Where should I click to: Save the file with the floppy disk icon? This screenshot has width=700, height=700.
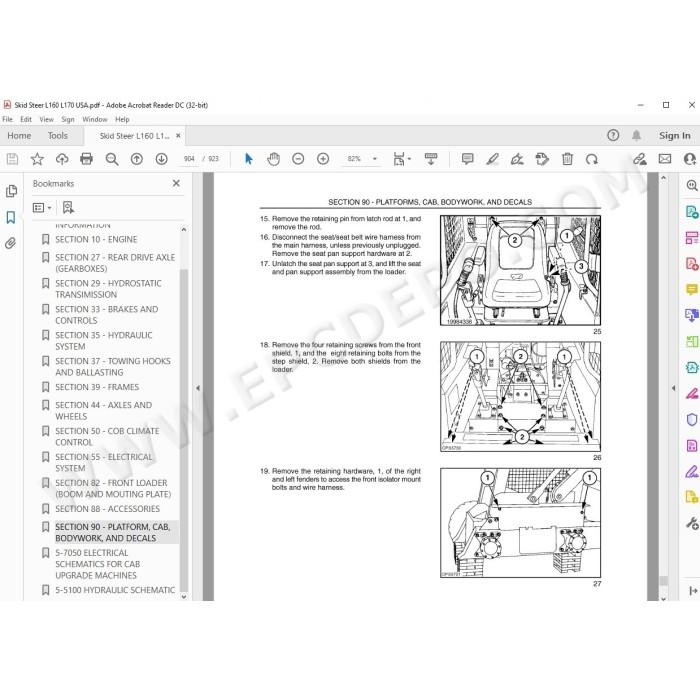[x=12, y=159]
